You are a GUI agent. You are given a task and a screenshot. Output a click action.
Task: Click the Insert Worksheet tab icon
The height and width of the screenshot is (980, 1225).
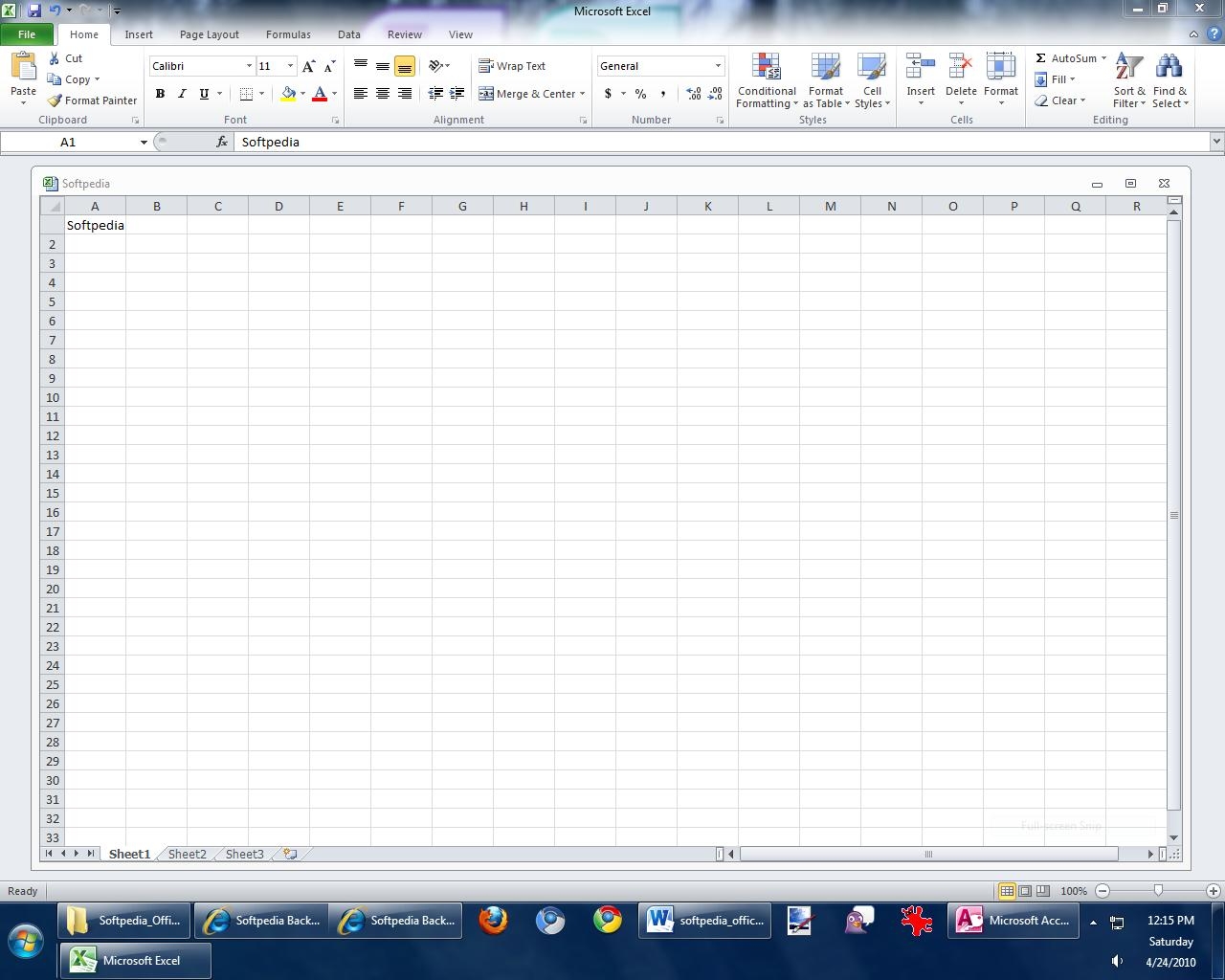290,854
